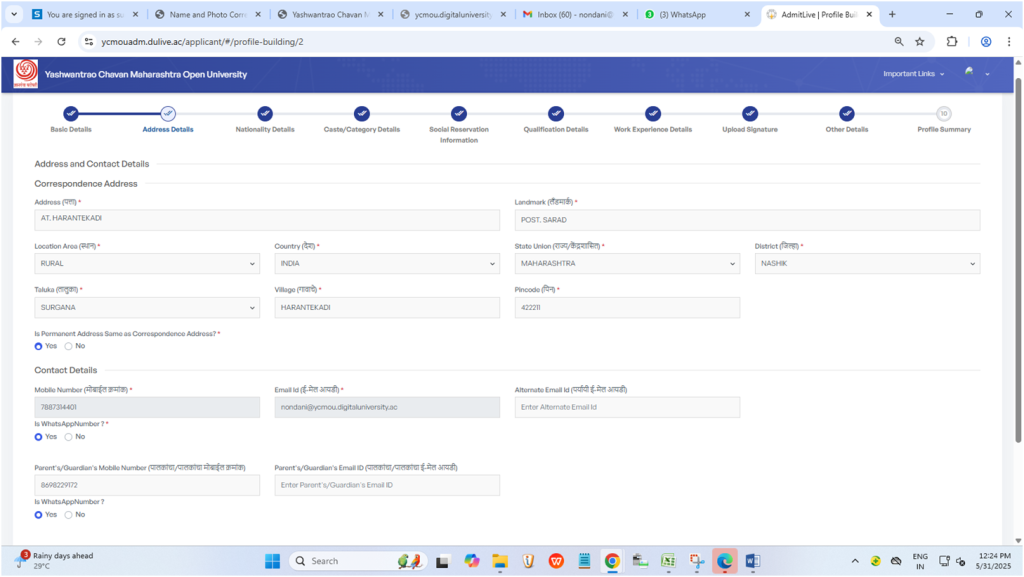Click the Basic Details step icon
Image resolution: width=1024 pixels, height=577 pixels.
point(71,114)
